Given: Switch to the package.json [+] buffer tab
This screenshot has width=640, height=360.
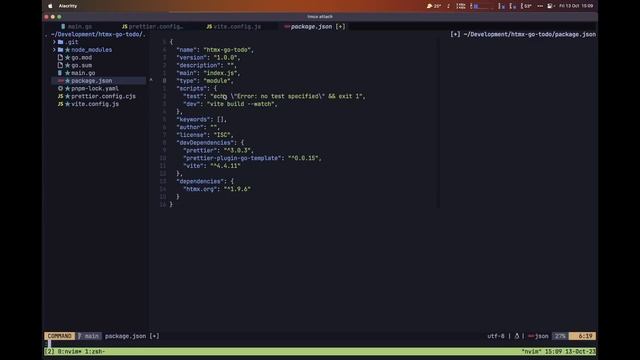Looking at the screenshot, I should point(318,27).
